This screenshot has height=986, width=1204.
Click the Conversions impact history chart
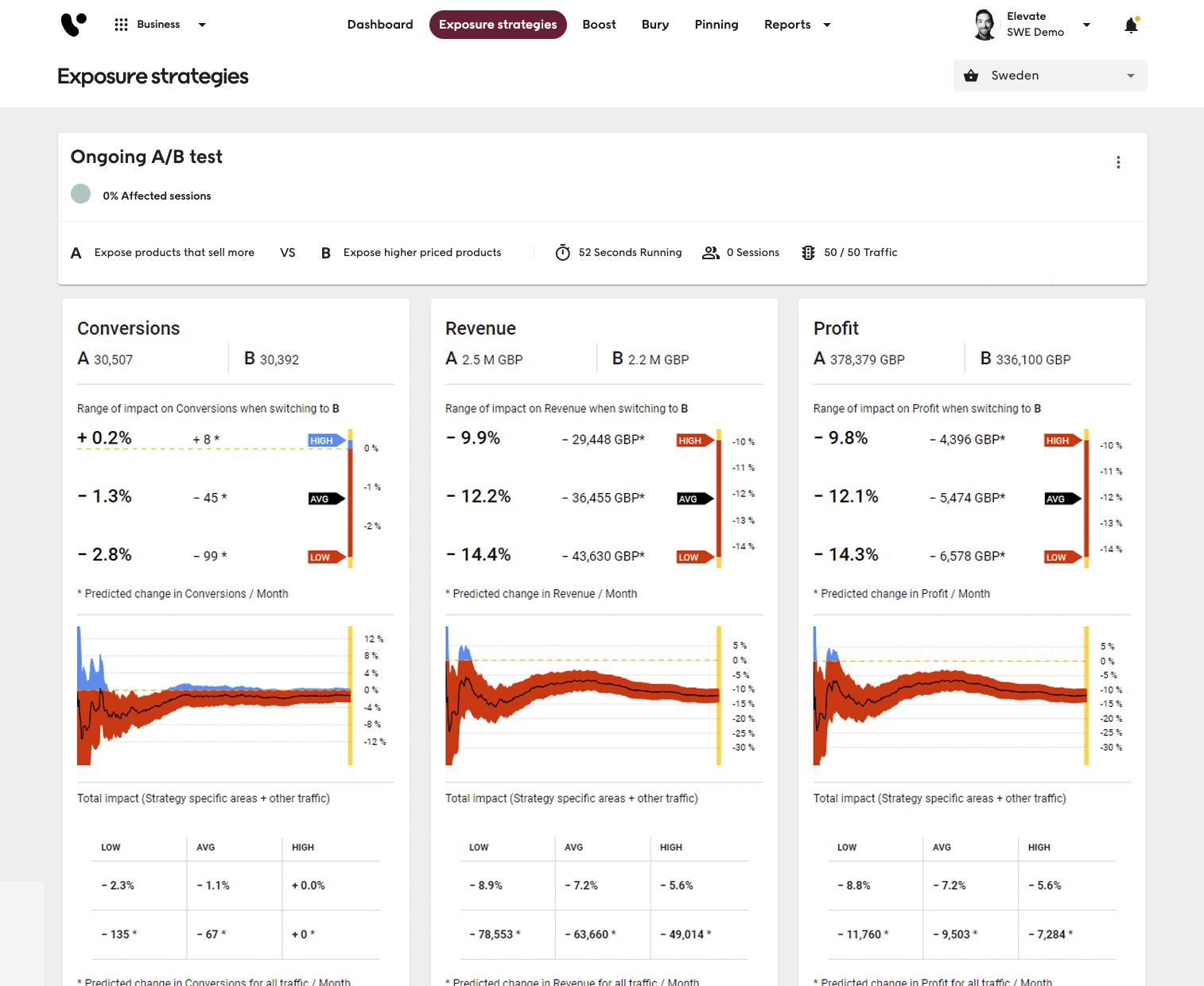[215, 696]
